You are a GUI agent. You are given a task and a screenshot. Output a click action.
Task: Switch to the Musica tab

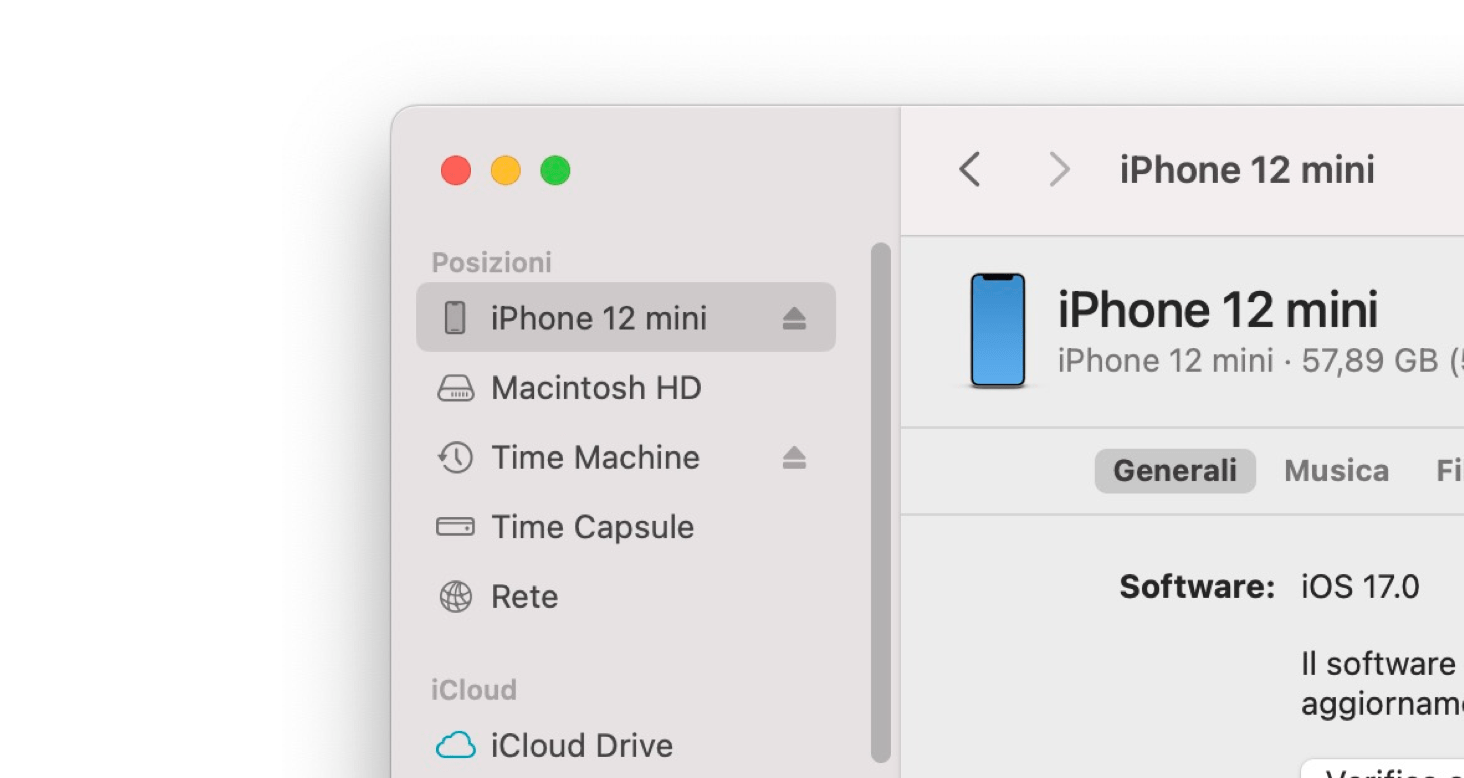pyautogui.click(x=1336, y=471)
